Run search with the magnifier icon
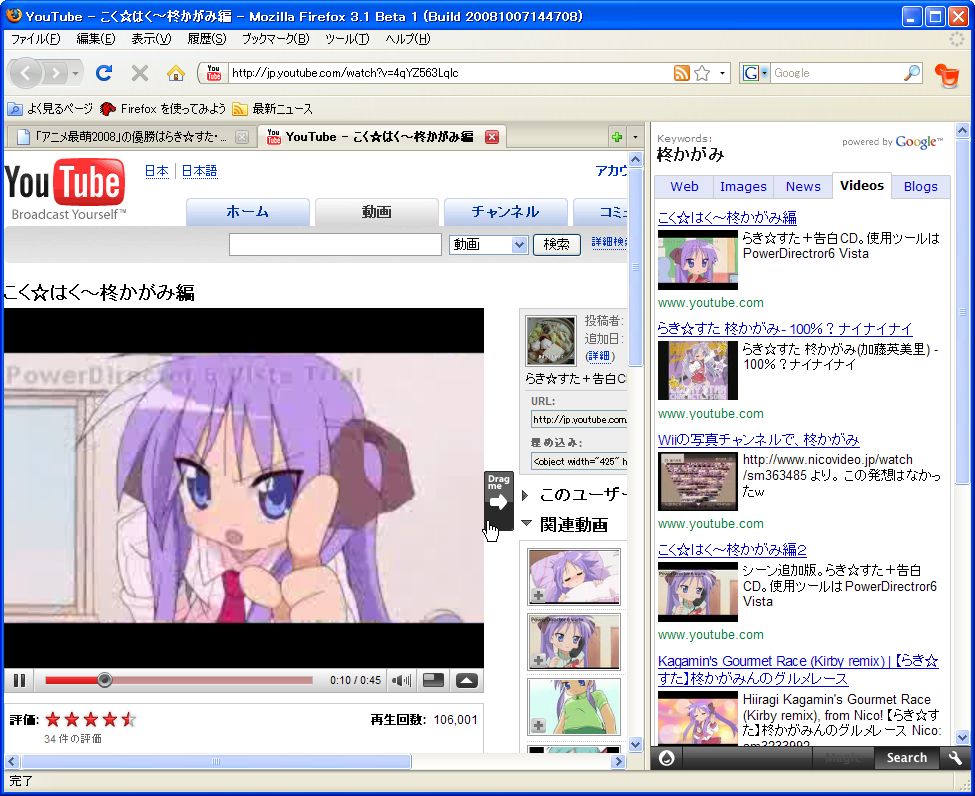This screenshot has height=796, width=975. [x=912, y=73]
